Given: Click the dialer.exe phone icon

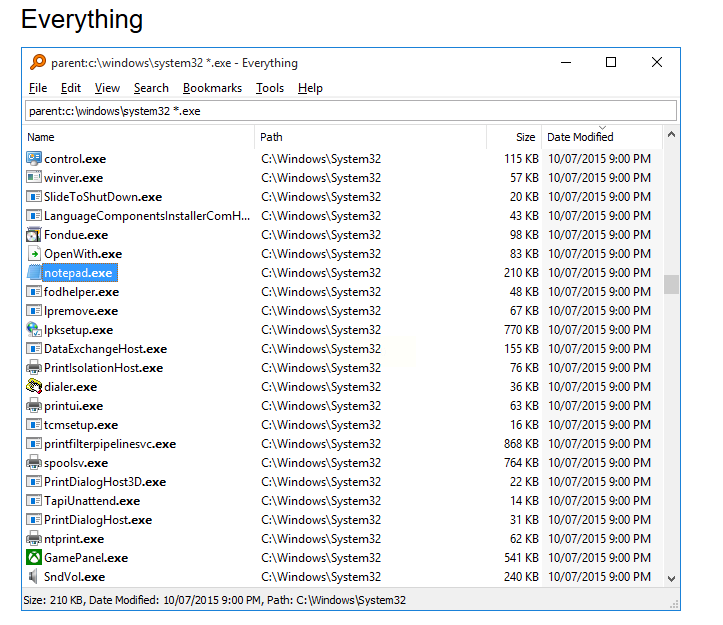Looking at the screenshot, I should [x=34, y=386].
